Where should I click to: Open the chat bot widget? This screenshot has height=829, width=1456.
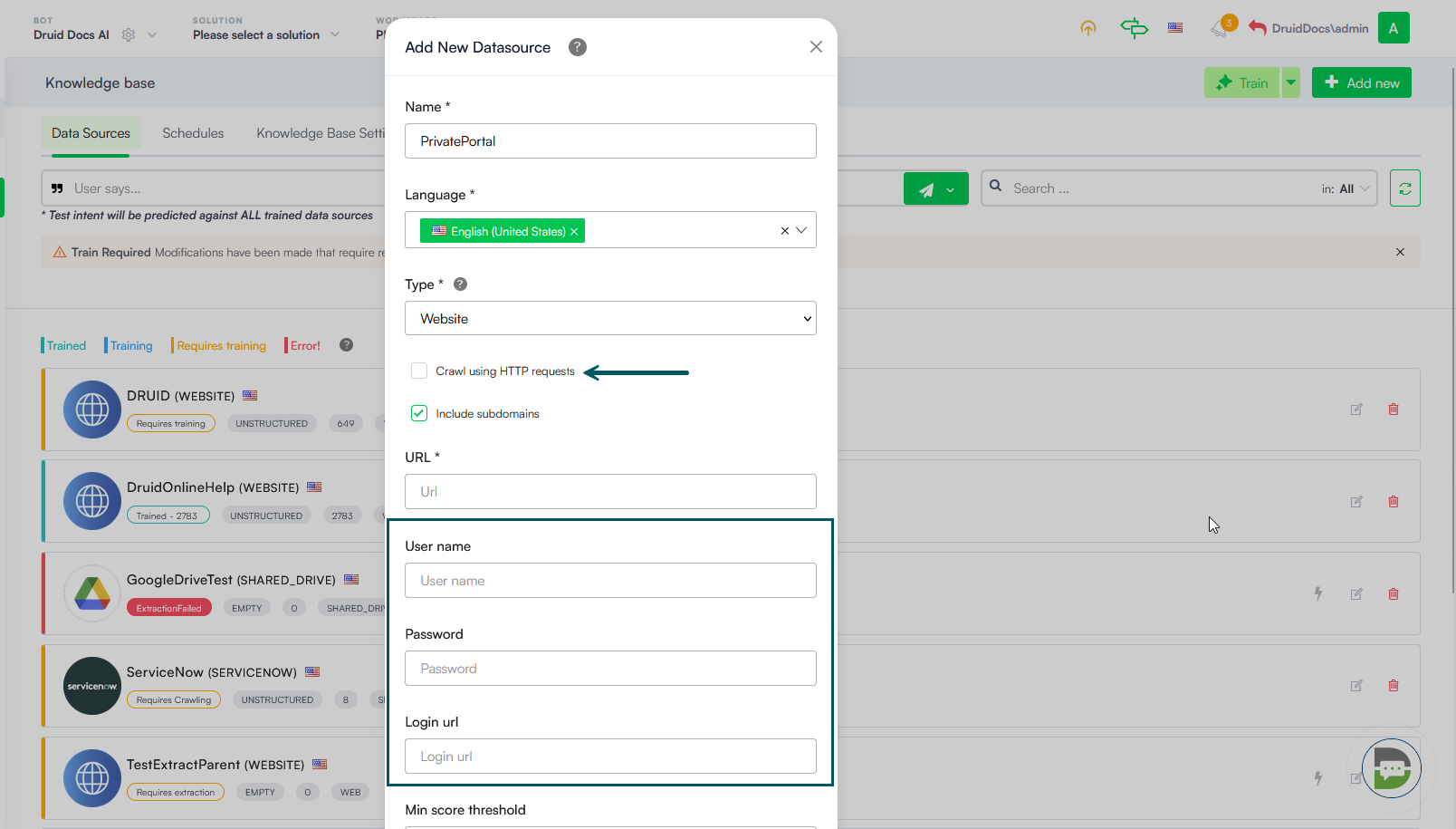pos(1391,769)
